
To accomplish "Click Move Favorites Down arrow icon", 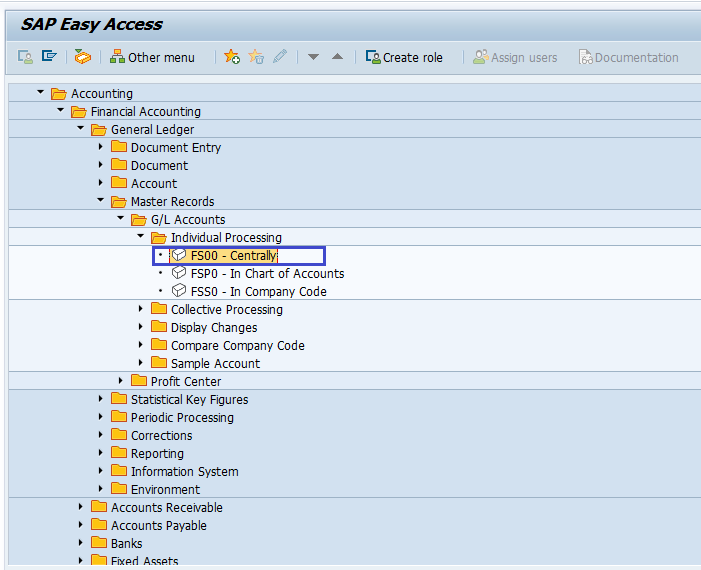I will [x=313, y=57].
